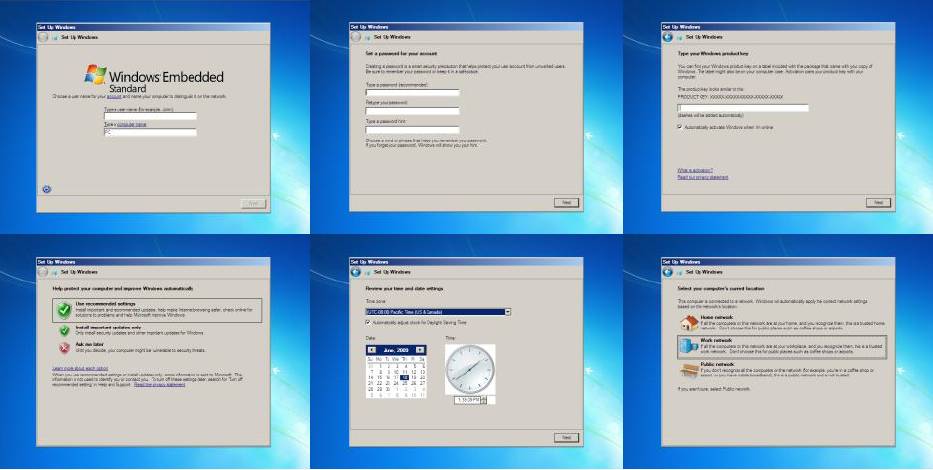Click the 'June, 2009' calendar header
The height and width of the screenshot is (470, 933).
click(x=396, y=350)
